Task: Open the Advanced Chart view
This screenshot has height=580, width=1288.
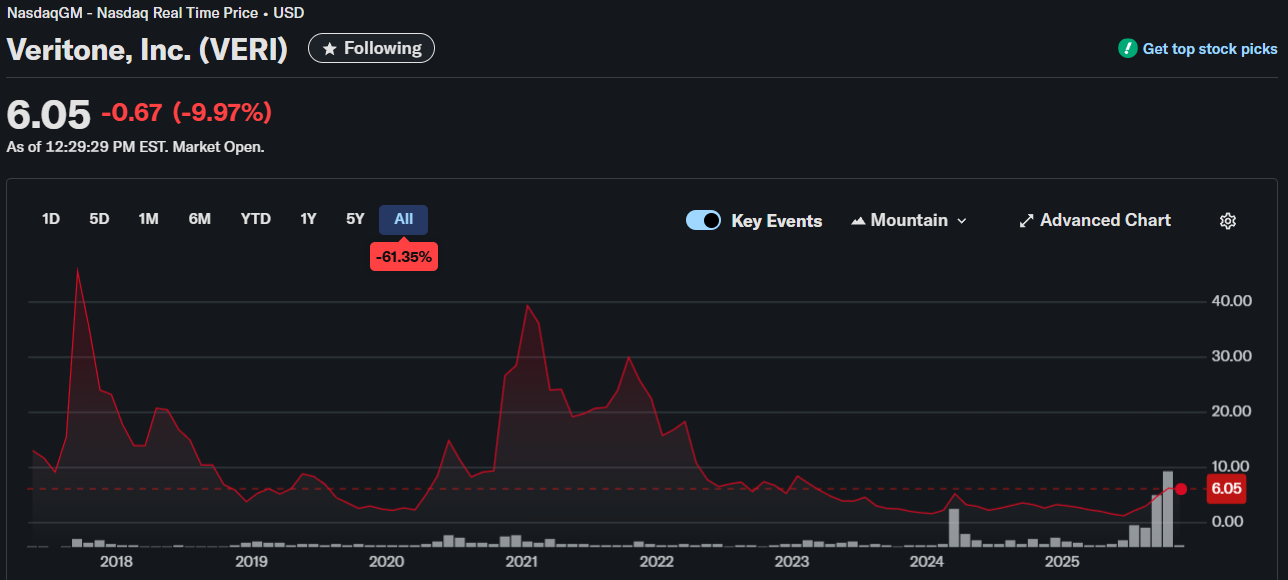Action: click(x=1094, y=221)
